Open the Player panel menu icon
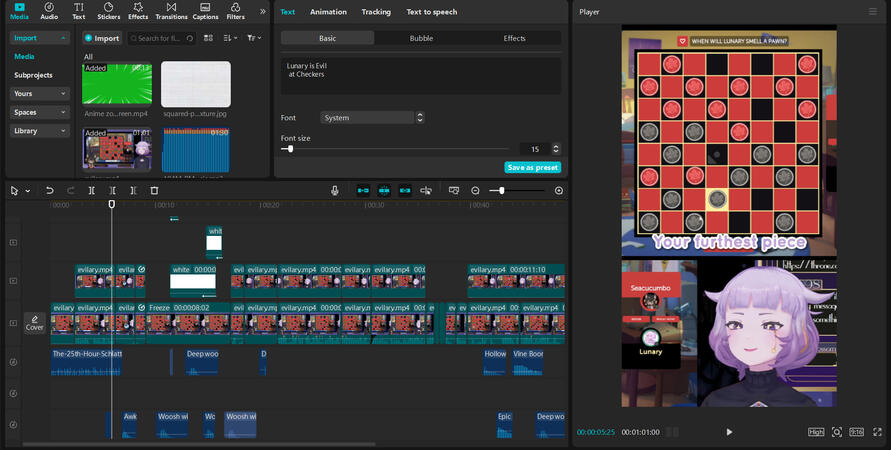The width and height of the screenshot is (891, 450). 873,11
